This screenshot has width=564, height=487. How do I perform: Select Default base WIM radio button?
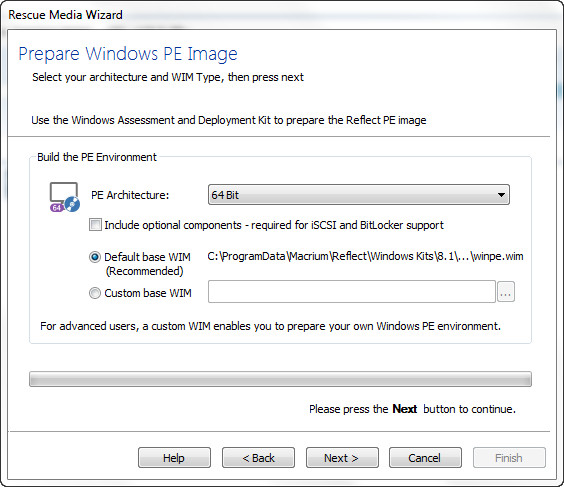pyautogui.click(x=95, y=257)
